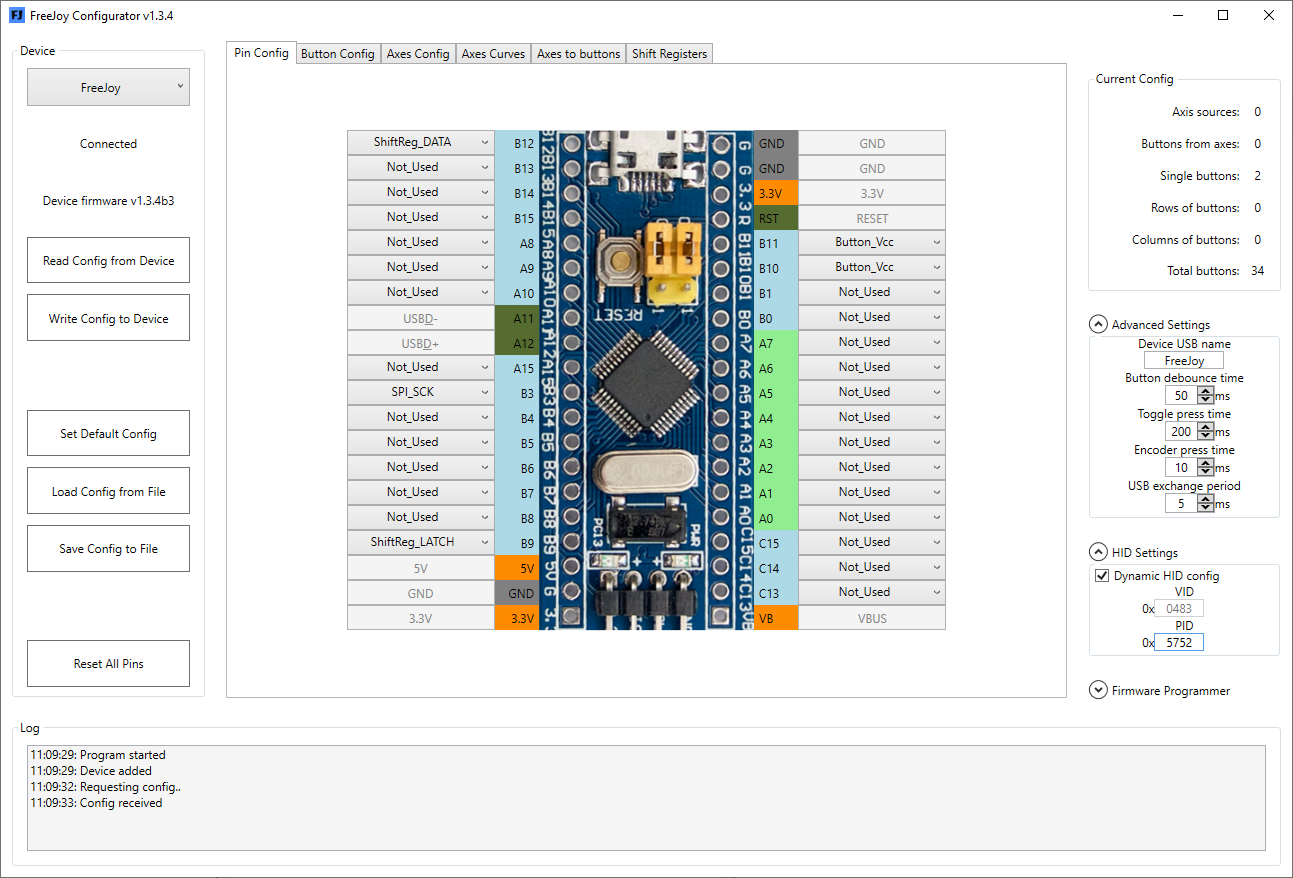Click the 'Requesting config..' log entry
1293x878 pixels.
[x=105, y=787]
